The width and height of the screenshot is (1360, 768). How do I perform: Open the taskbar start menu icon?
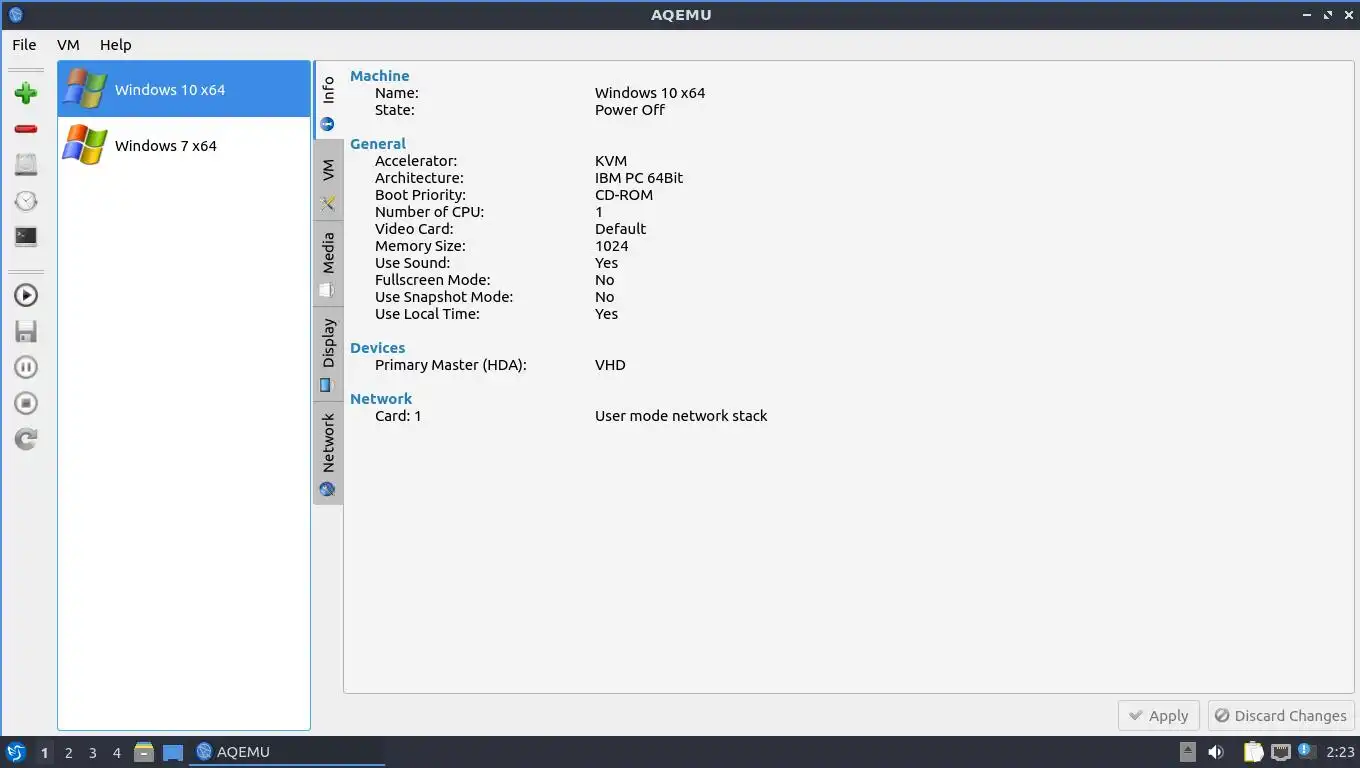15,752
